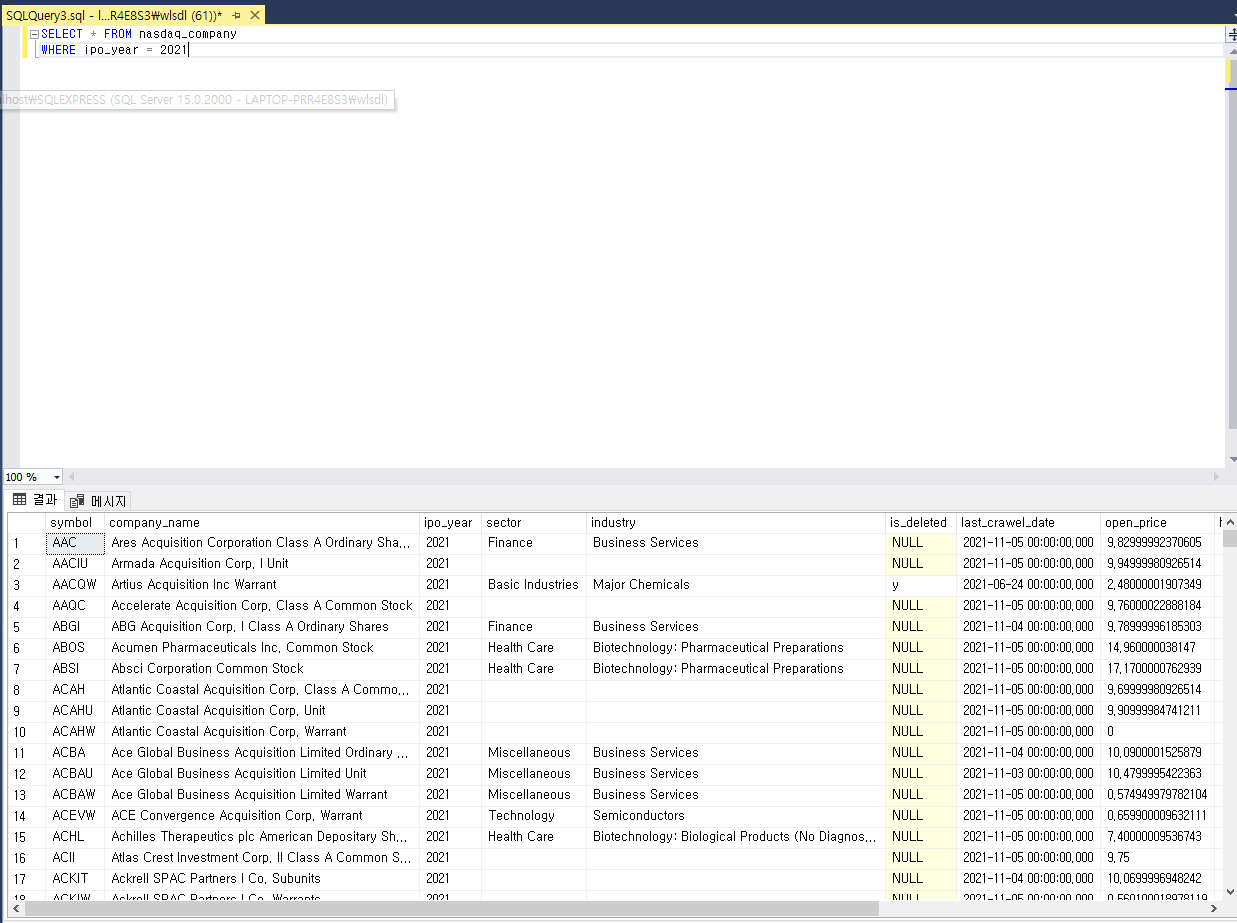
Task: Click the ABSI symbol cell
Action: (75, 669)
